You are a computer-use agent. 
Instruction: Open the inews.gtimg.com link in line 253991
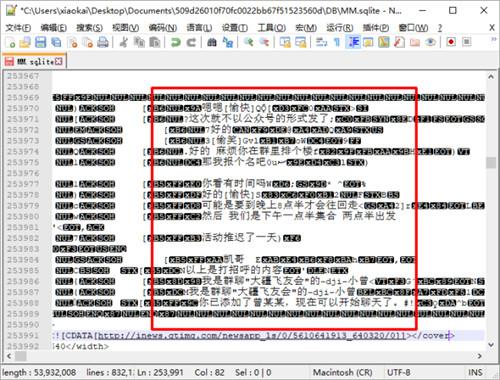251,335
